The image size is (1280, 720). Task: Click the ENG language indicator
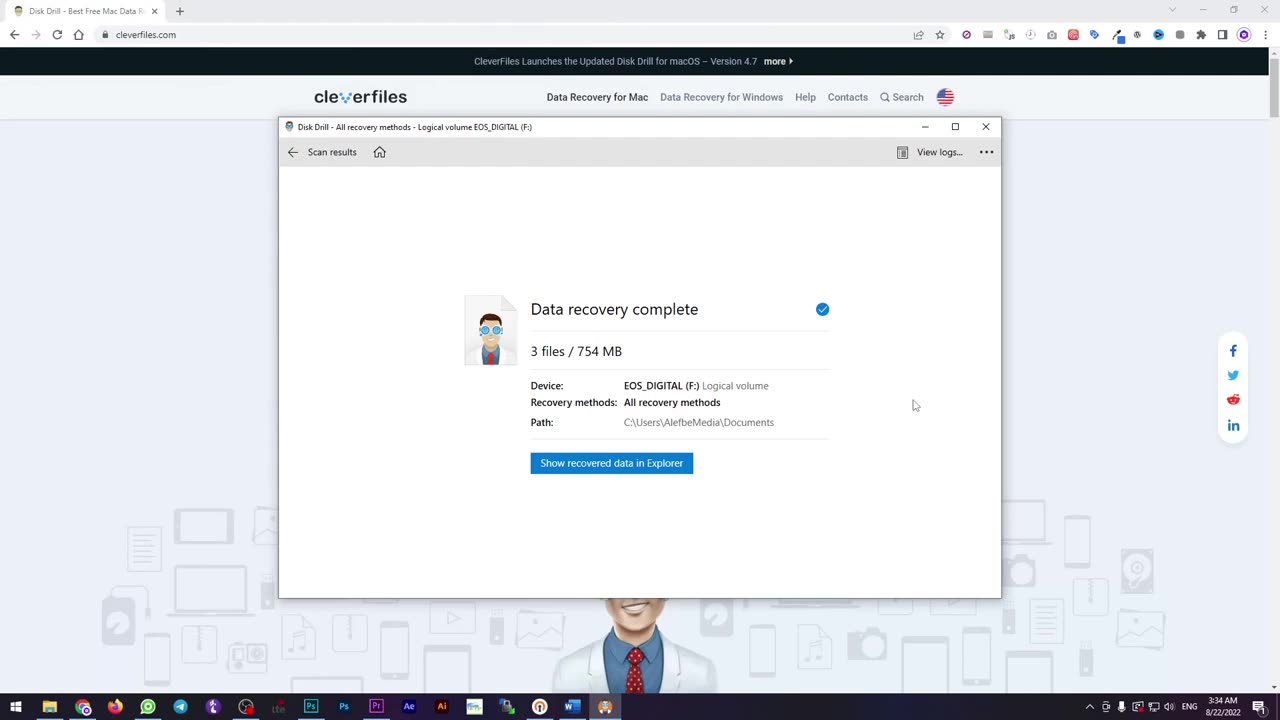pyautogui.click(x=1189, y=707)
